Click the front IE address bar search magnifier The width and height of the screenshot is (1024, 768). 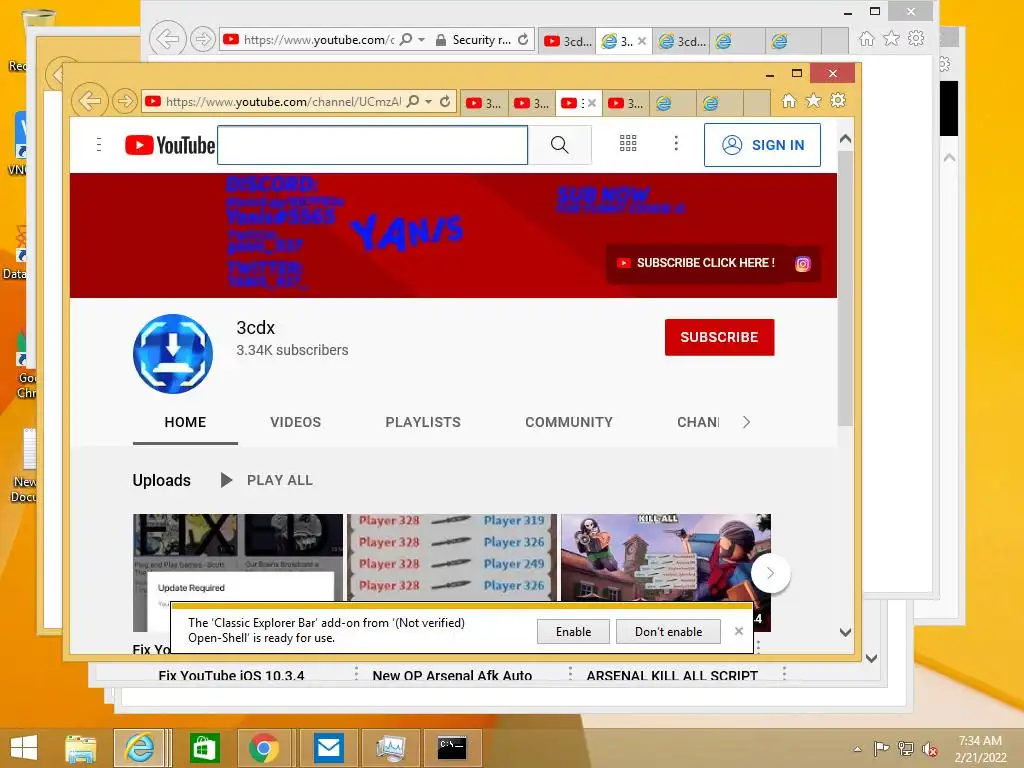point(413,101)
